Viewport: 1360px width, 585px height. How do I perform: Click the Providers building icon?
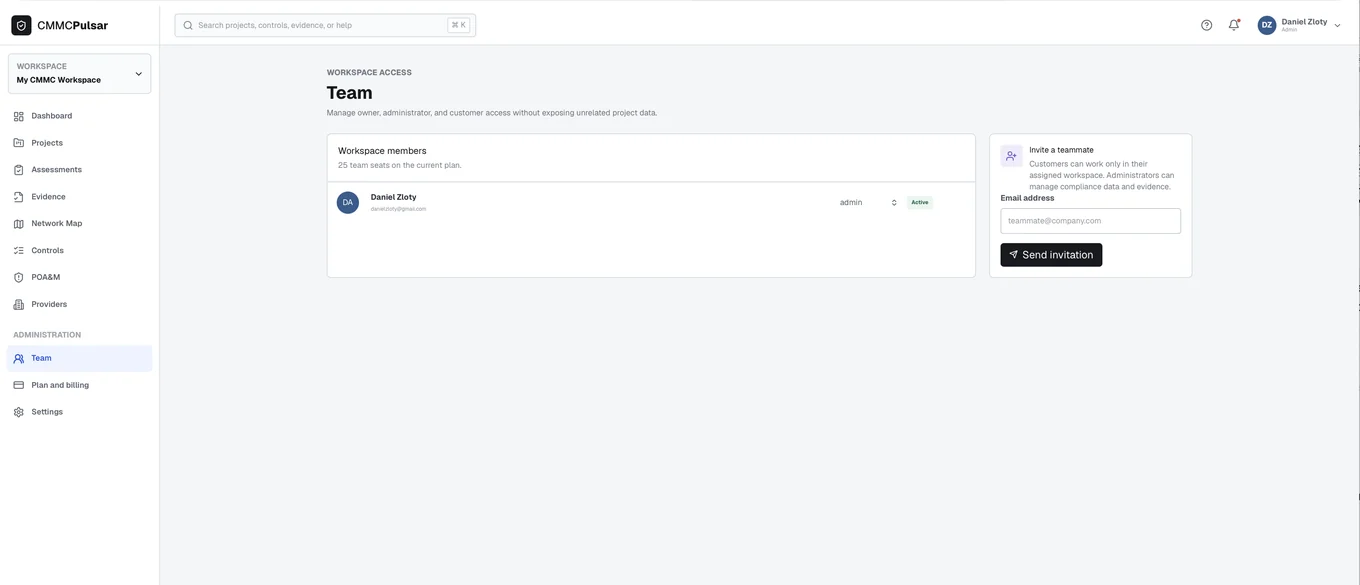tap(18, 304)
